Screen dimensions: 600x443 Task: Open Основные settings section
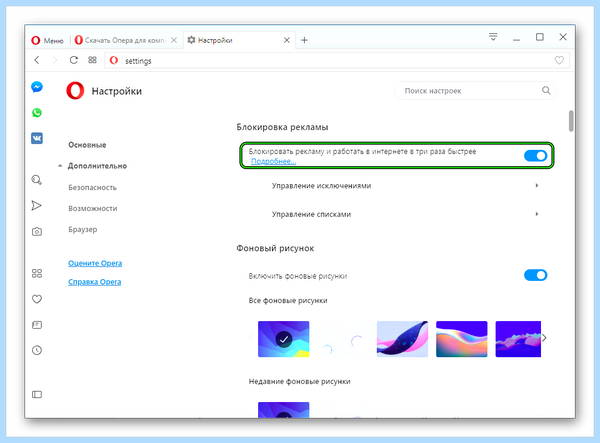click(x=87, y=145)
